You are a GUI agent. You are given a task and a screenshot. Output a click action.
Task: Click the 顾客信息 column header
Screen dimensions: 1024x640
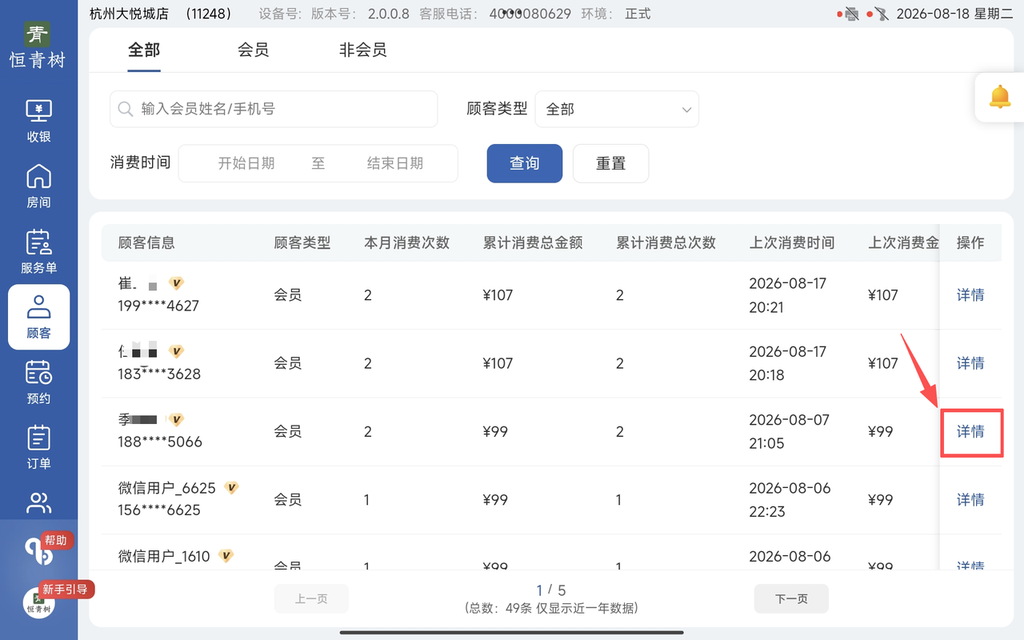tap(146, 243)
